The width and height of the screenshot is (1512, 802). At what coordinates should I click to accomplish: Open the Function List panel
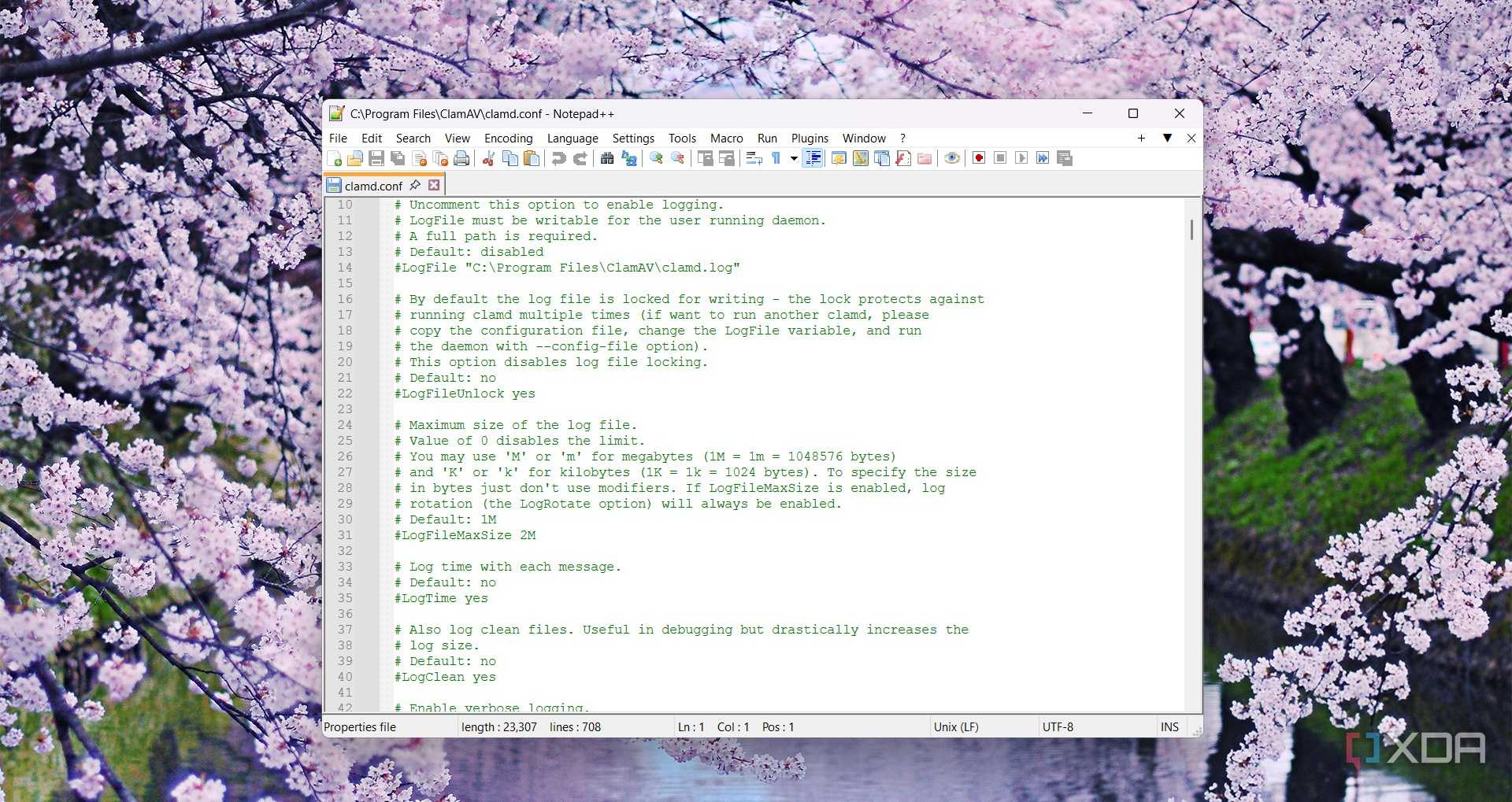pyautogui.click(x=903, y=159)
